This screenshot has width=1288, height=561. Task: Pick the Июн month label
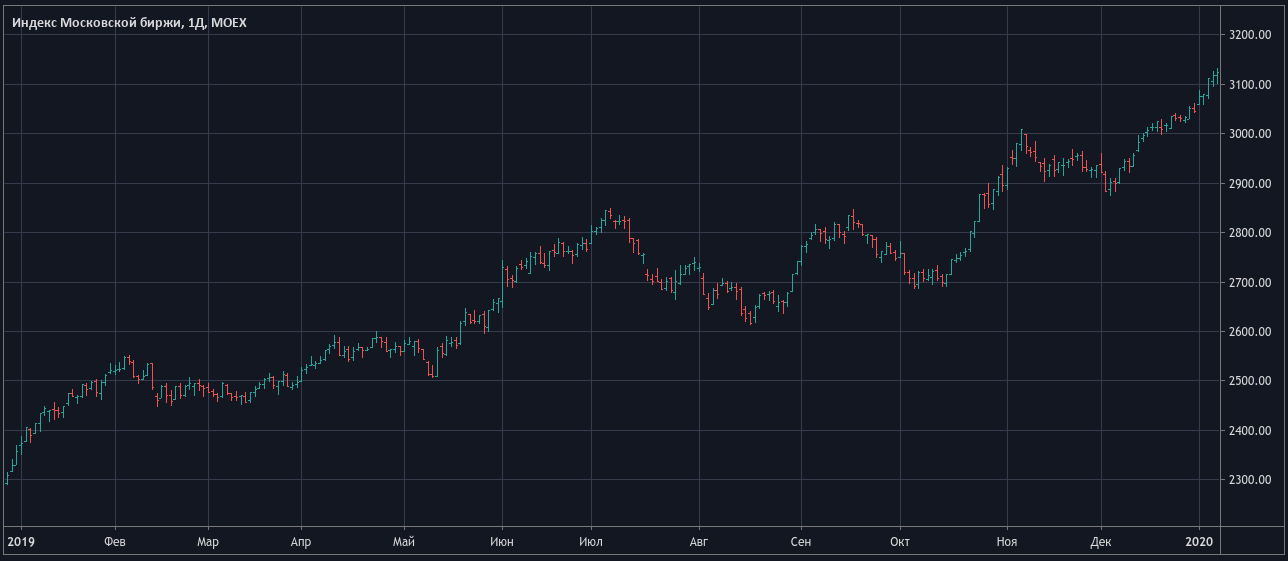pos(503,541)
